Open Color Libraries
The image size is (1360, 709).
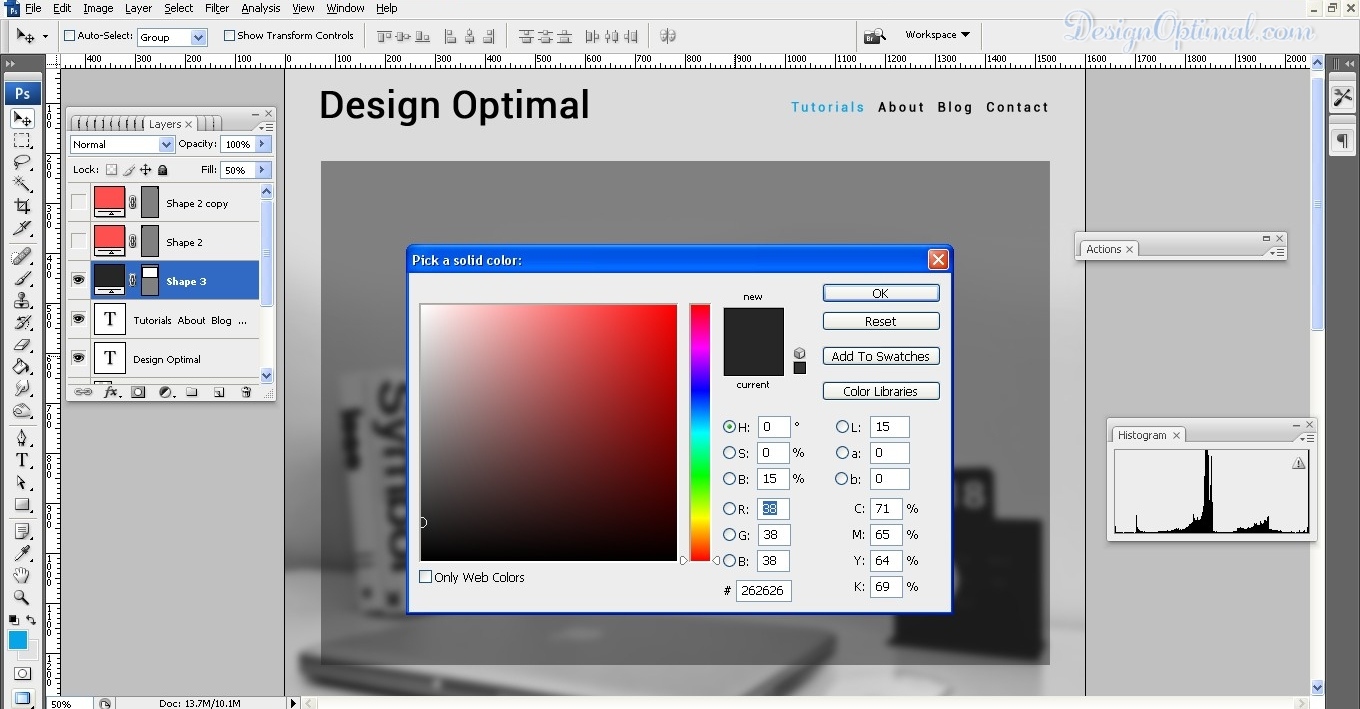(881, 391)
